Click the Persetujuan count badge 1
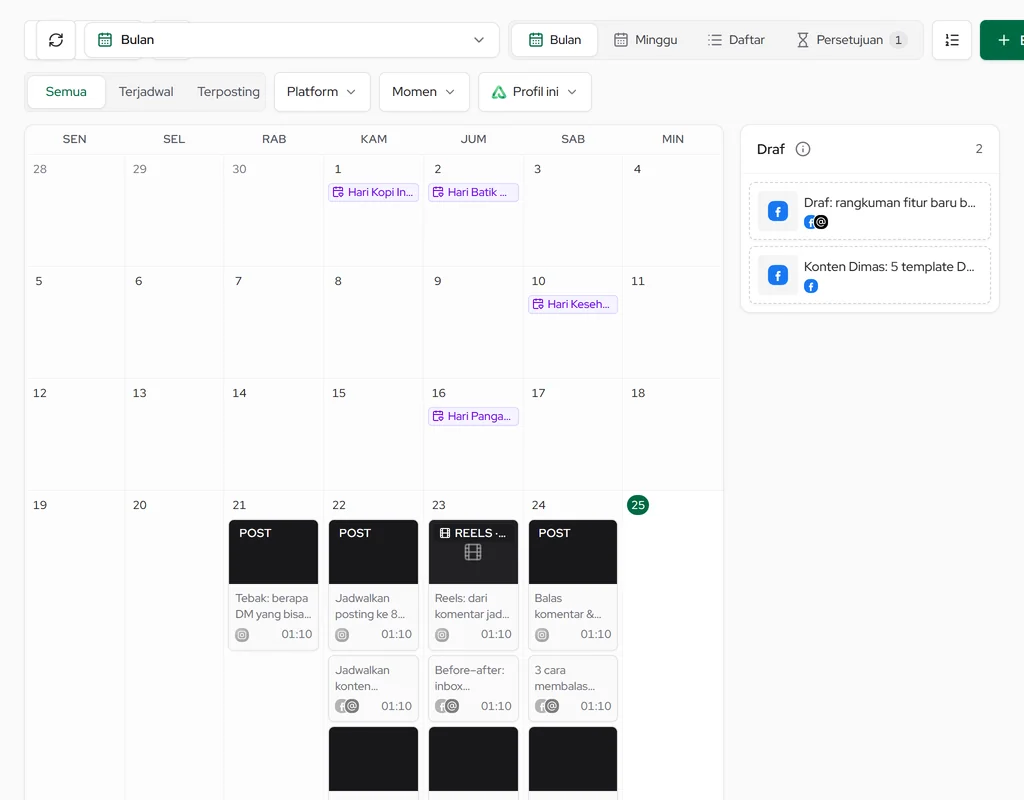This screenshot has height=800, width=1024. pos(898,40)
